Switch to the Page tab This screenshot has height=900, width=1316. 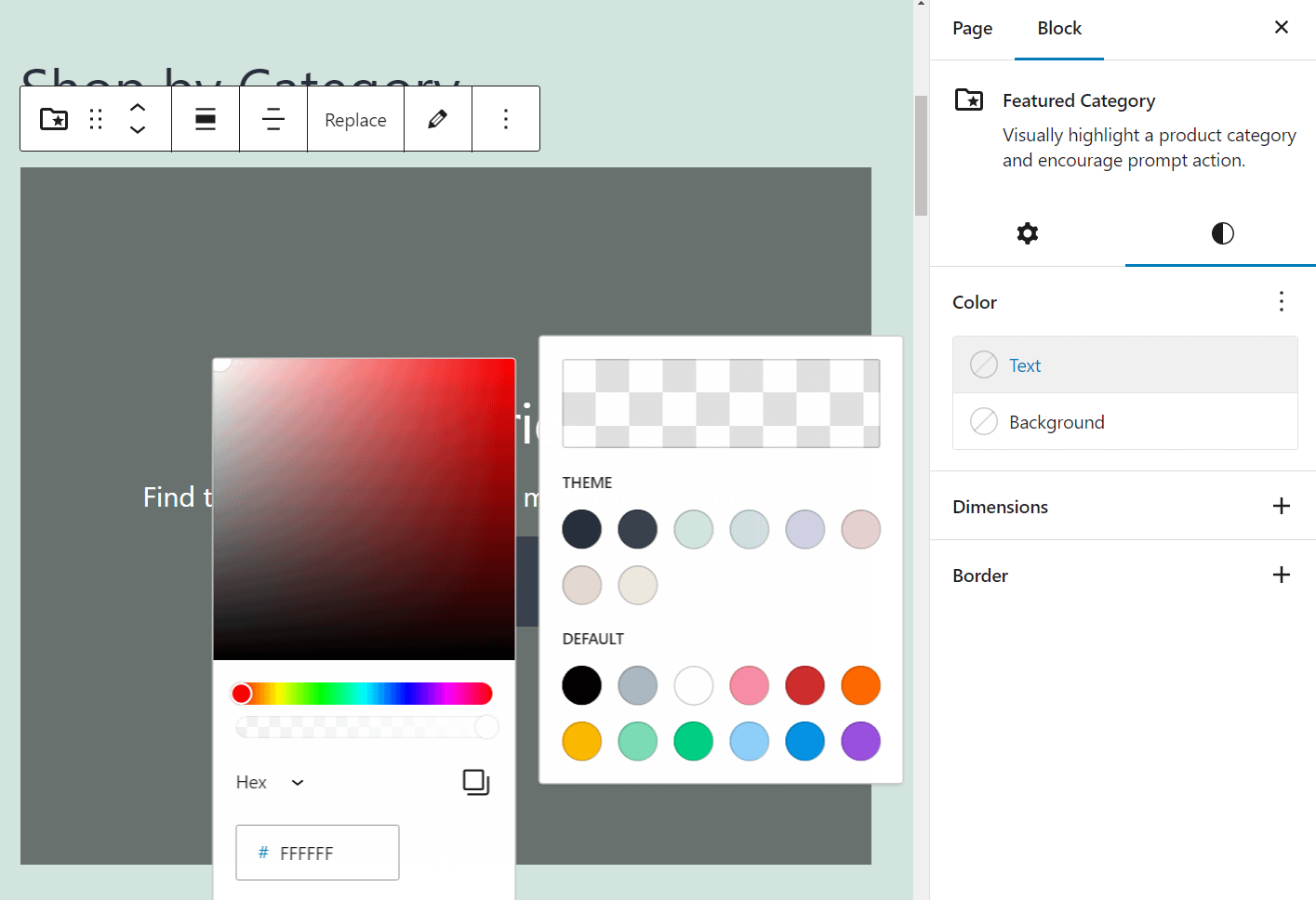coord(972,28)
